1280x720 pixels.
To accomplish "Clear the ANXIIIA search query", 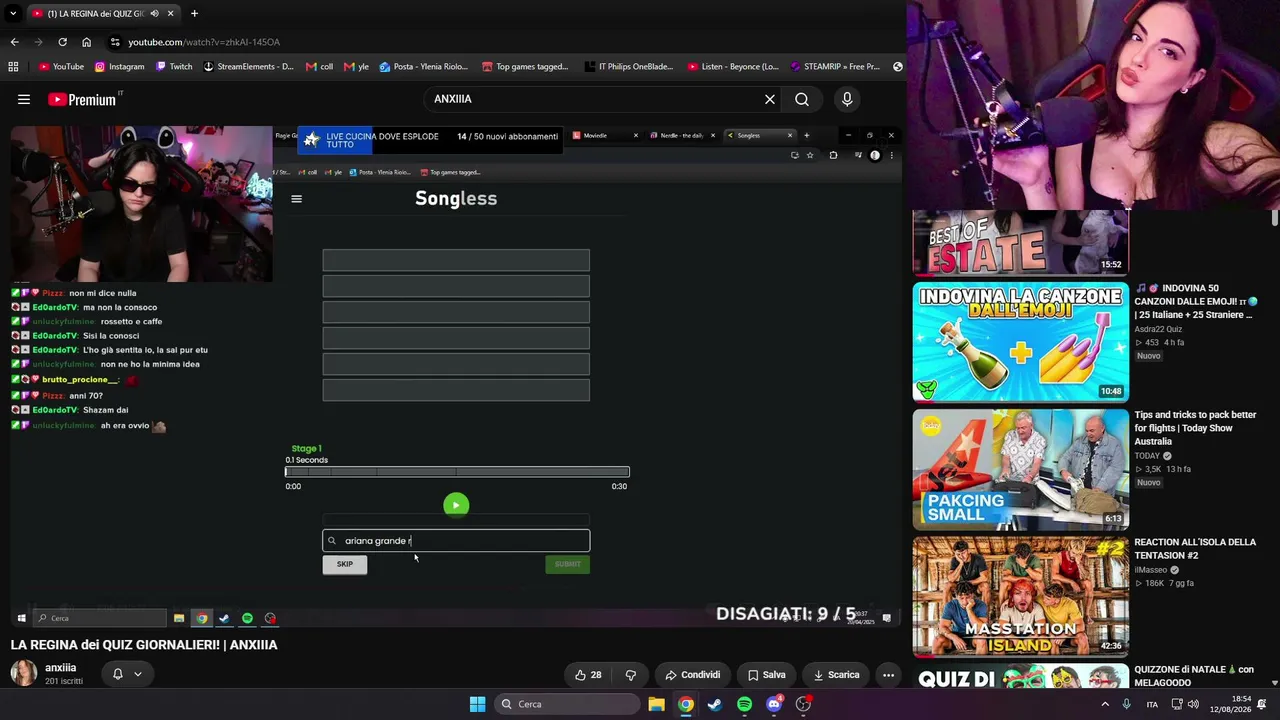I will coord(770,99).
